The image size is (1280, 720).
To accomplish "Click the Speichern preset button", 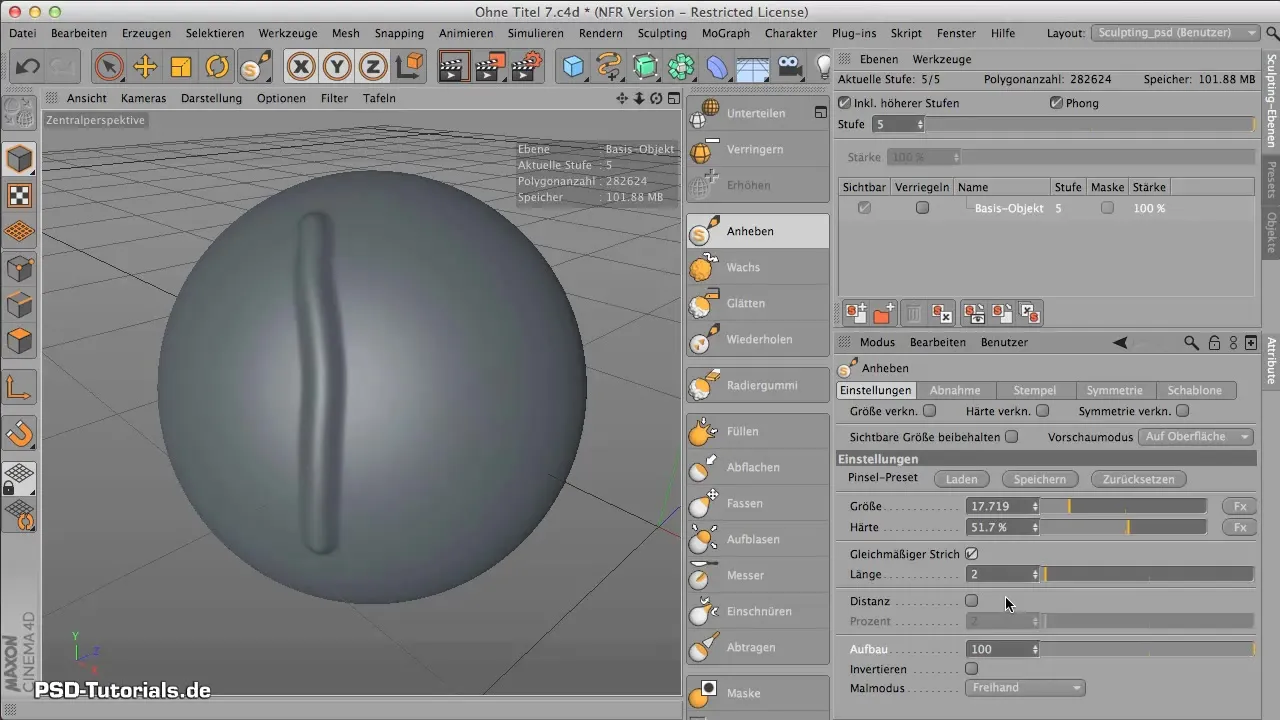I will [x=1040, y=479].
